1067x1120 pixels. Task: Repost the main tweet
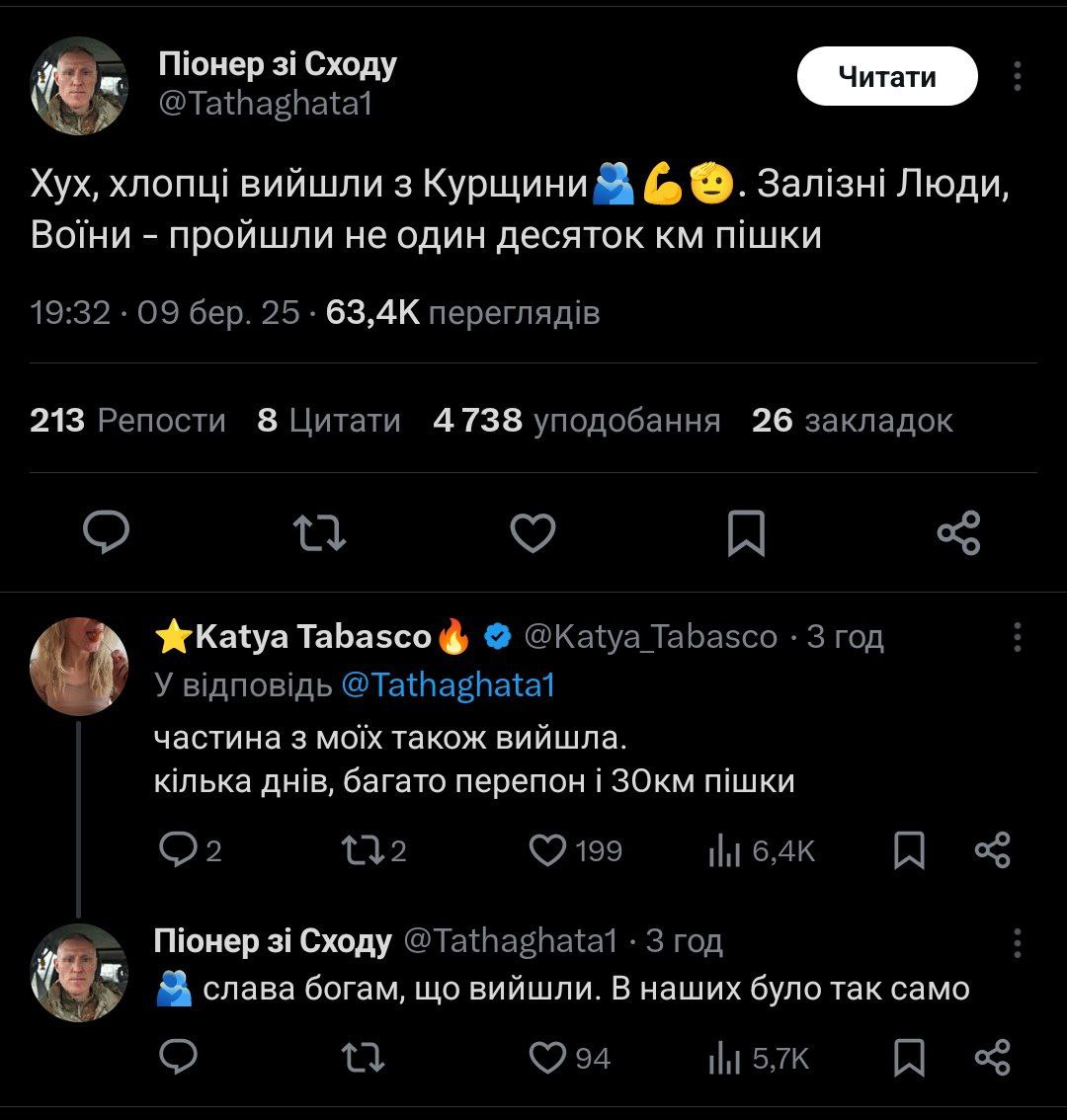pyautogui.click(x=321, y=533)
